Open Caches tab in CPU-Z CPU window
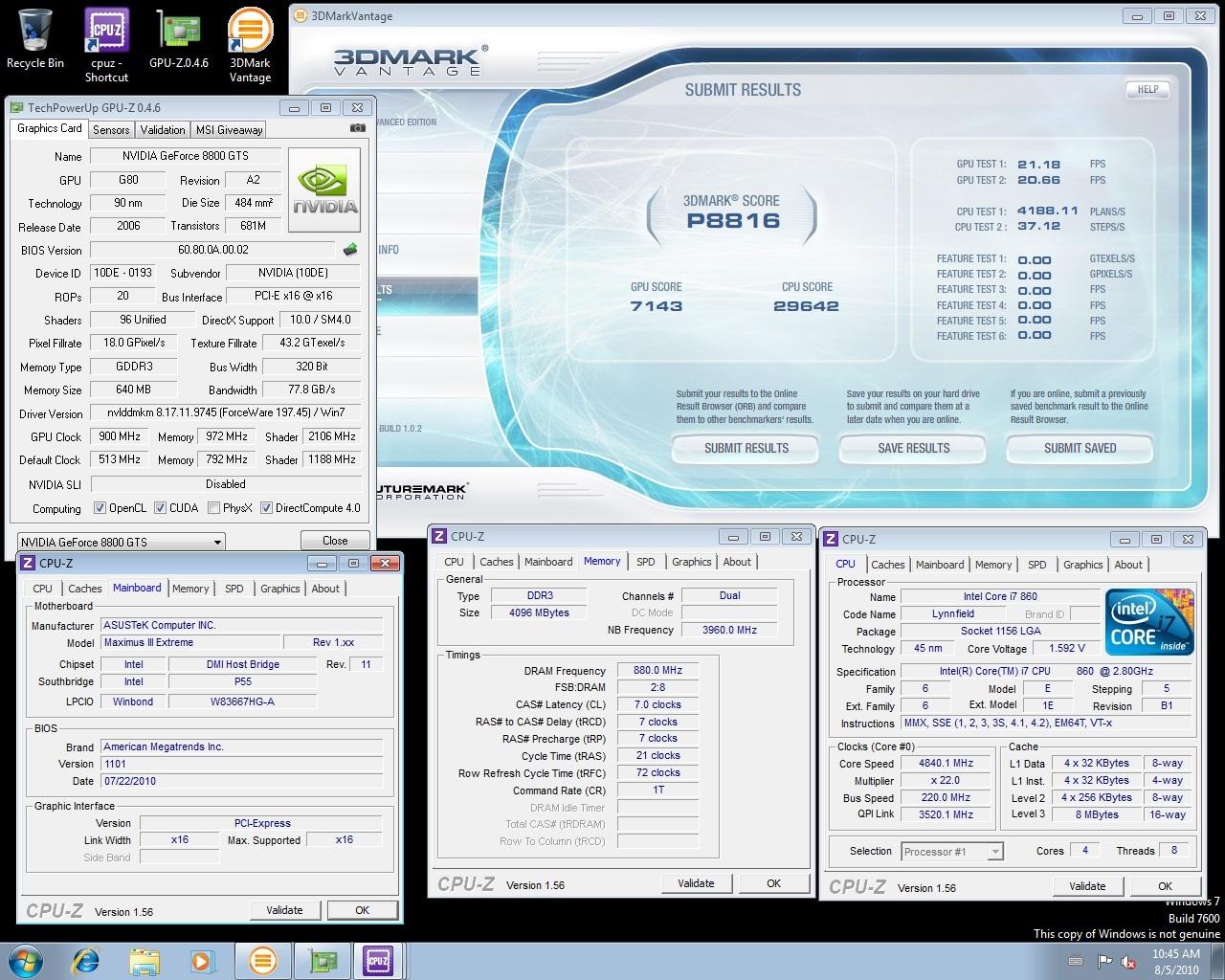 887,565
